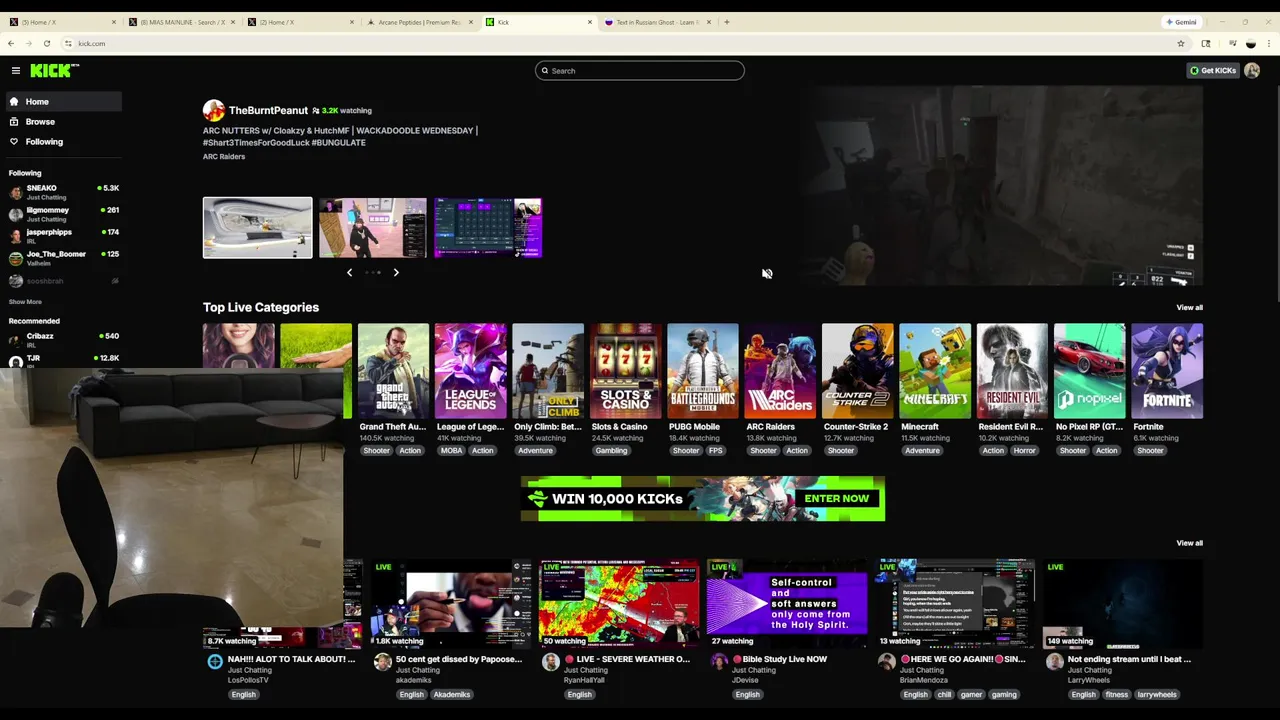Select third featured stream thumbnail
Viewport: 1280px width, 720px height.
pyautogui.click(x=488, y=227)
